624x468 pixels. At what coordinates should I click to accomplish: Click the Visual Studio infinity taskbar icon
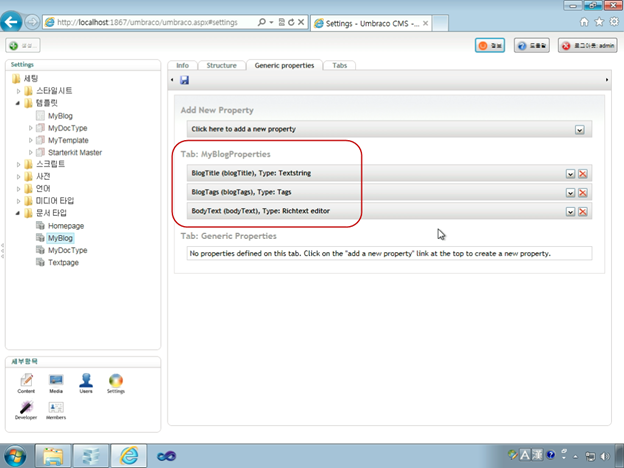[166, 456]
